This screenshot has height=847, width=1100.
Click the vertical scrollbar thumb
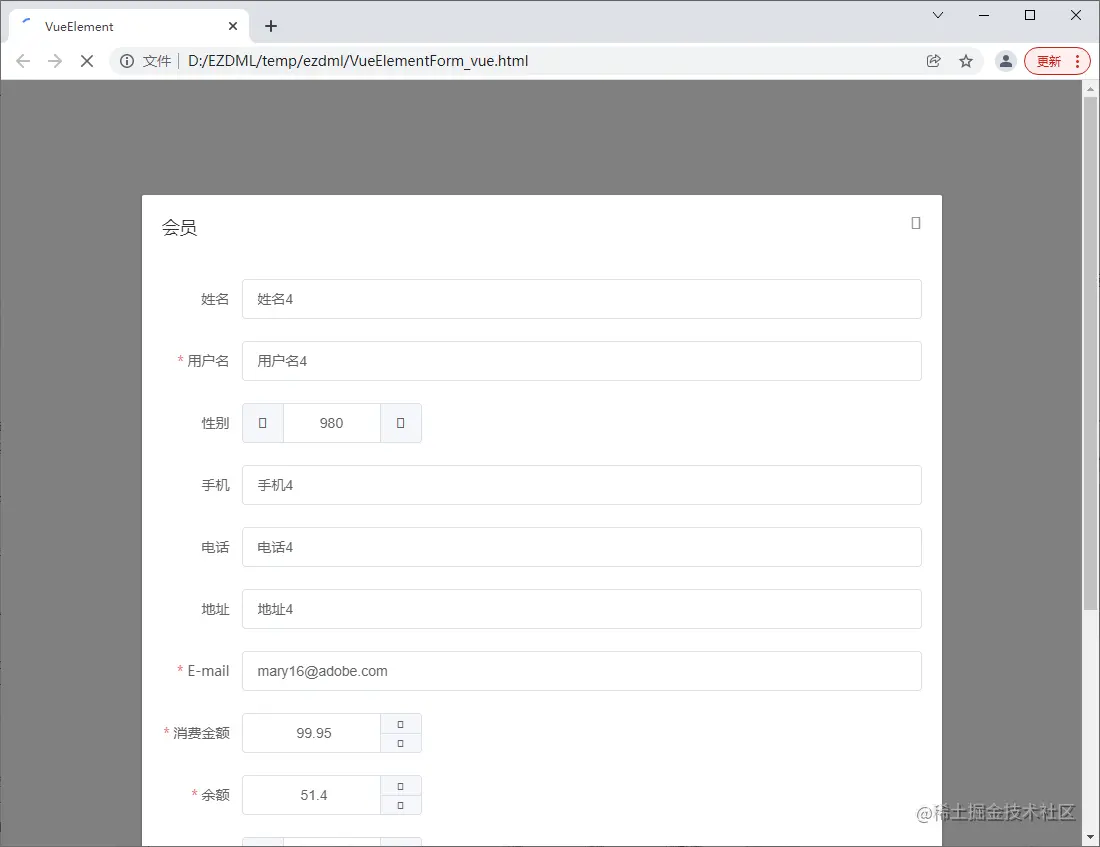tap(1090, 353)
